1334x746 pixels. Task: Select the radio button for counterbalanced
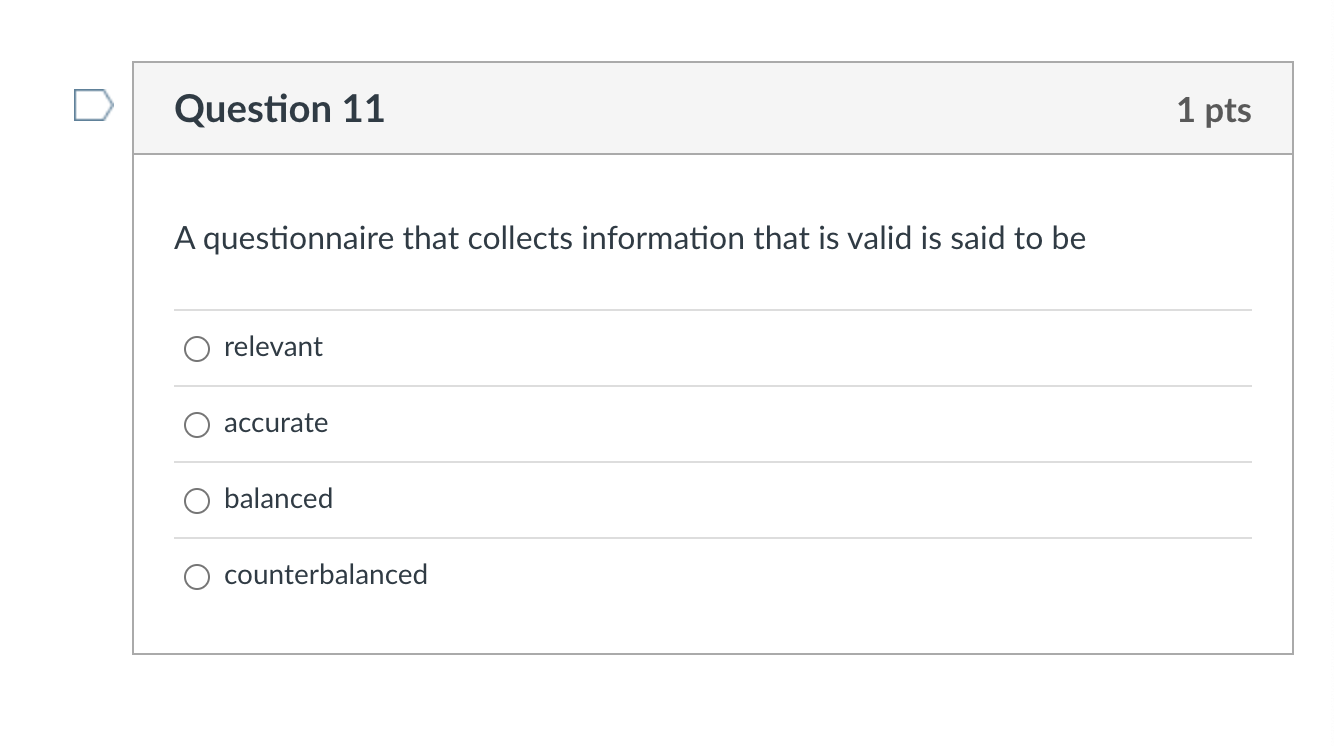pos(197,577)
